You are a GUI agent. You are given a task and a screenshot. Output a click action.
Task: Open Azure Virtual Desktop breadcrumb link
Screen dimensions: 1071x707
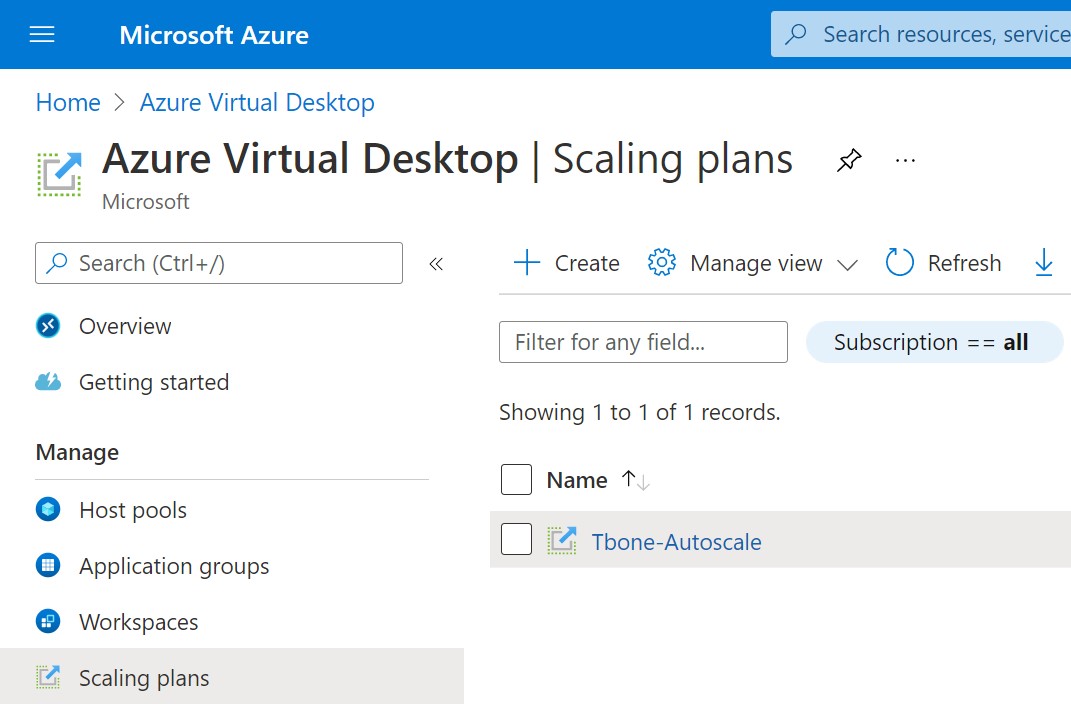pyautogui.click(x=258, y=102)
